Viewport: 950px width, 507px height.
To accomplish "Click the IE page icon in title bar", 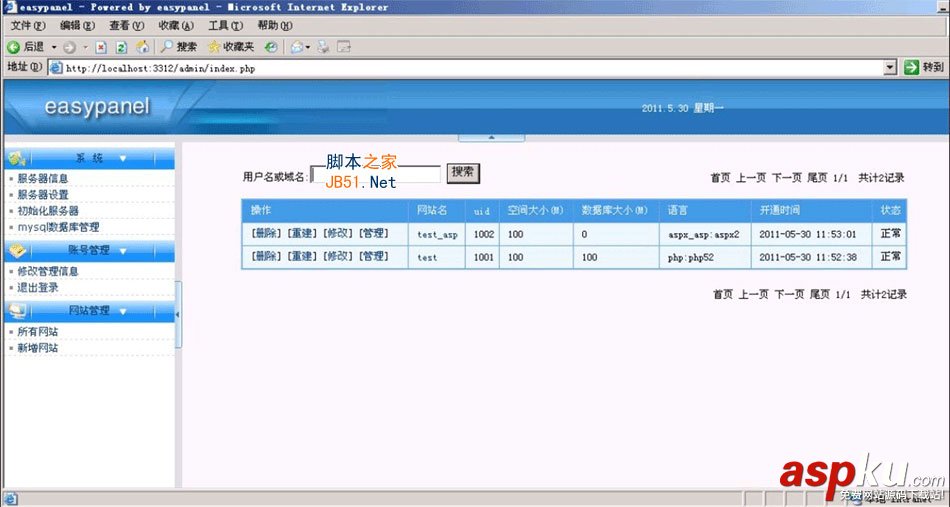I will [x=10, y=7].
